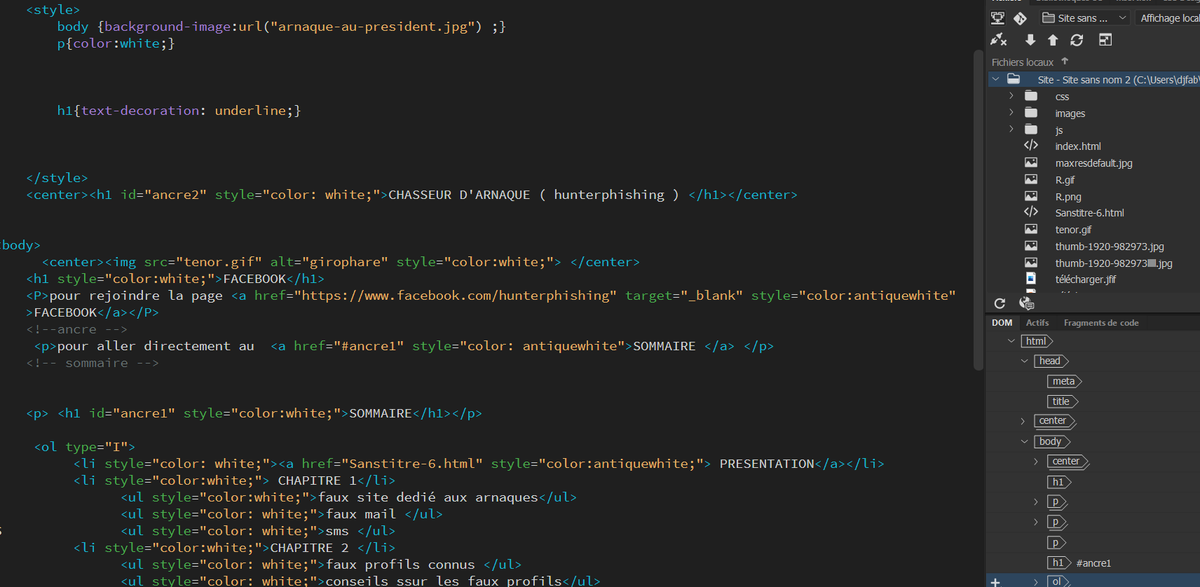Click the expand Files panel icon
The image size is (1200, 587).
point(1105,41)
